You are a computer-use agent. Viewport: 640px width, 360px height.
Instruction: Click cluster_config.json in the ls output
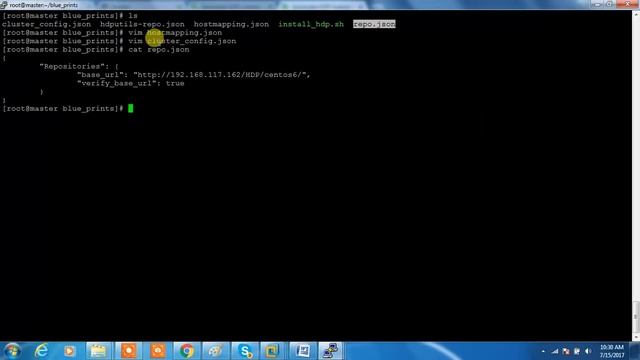[x=47, y=24]
